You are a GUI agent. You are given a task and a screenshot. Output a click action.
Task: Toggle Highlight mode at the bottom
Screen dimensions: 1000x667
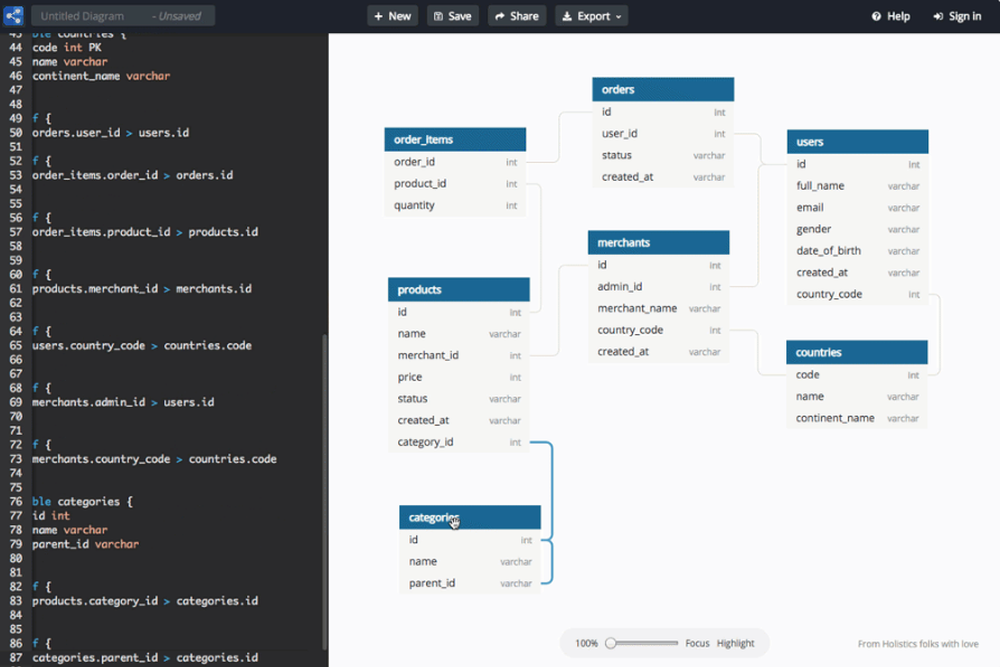[735, 643]
